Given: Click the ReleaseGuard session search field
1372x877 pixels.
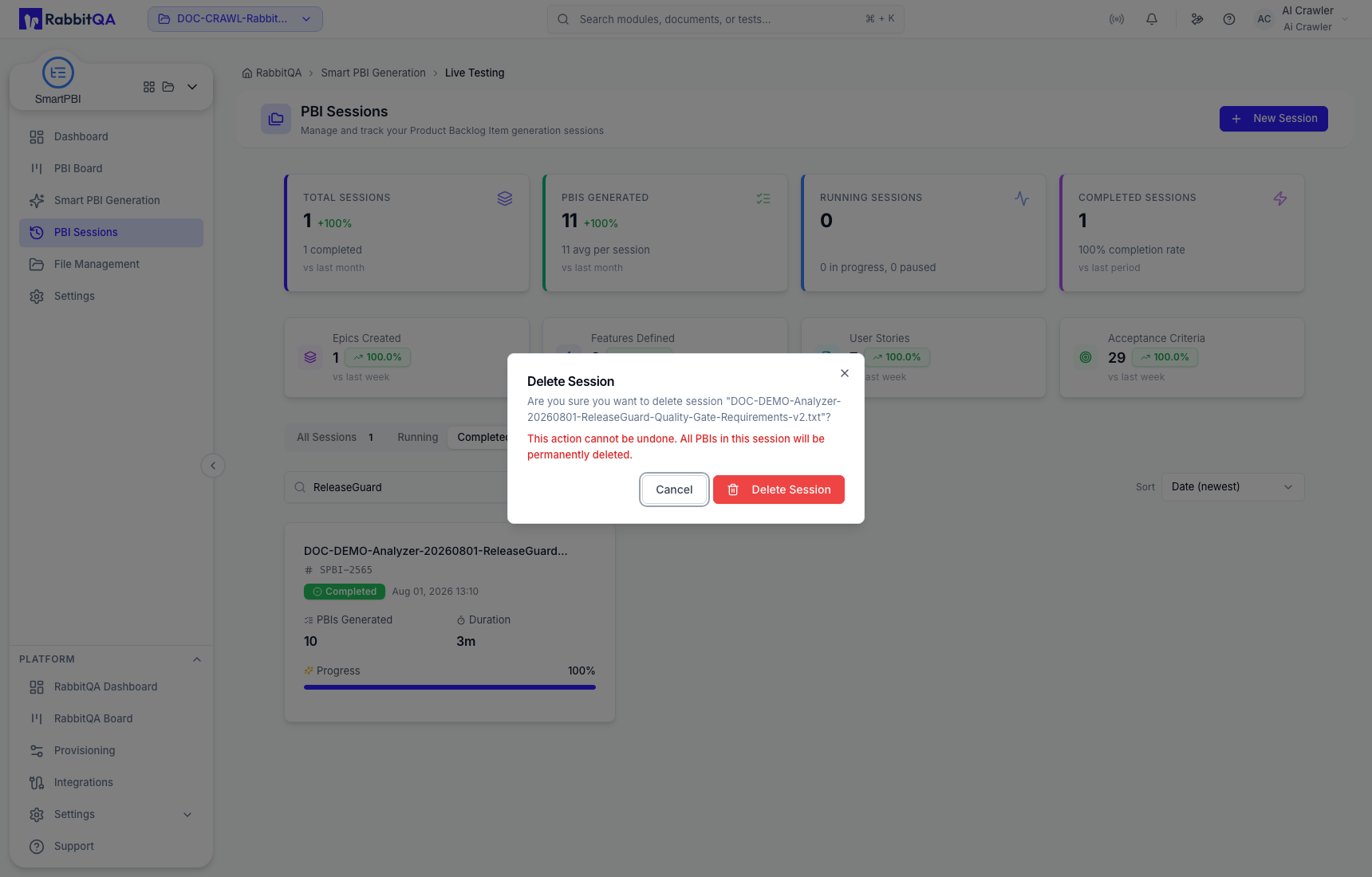Looking at the screenshot, I should (x=396, y=487).
